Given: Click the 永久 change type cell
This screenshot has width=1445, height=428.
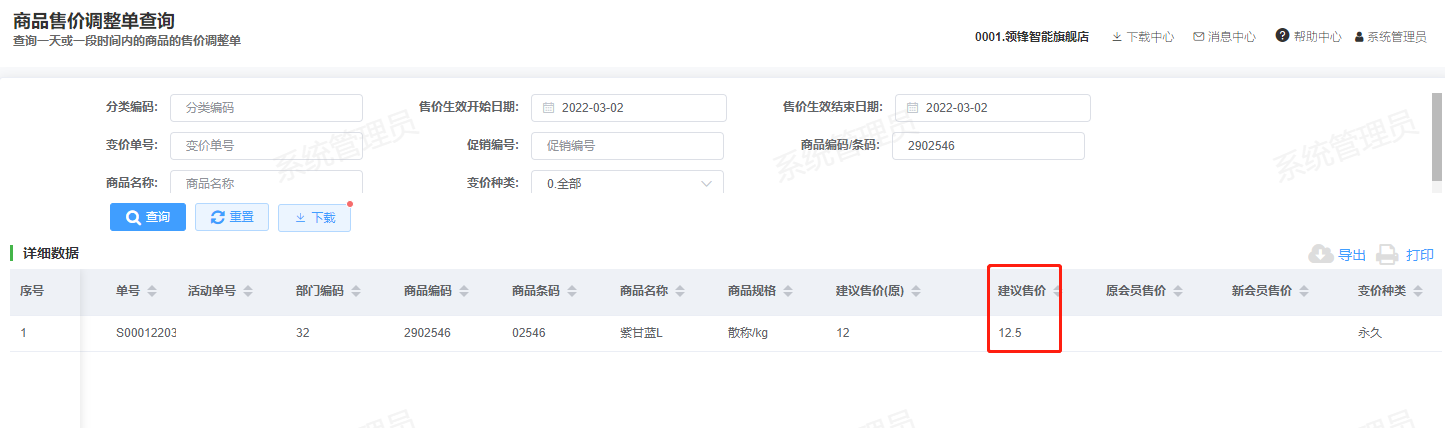Looking at the screenshot, I should tap(1369, 333).
